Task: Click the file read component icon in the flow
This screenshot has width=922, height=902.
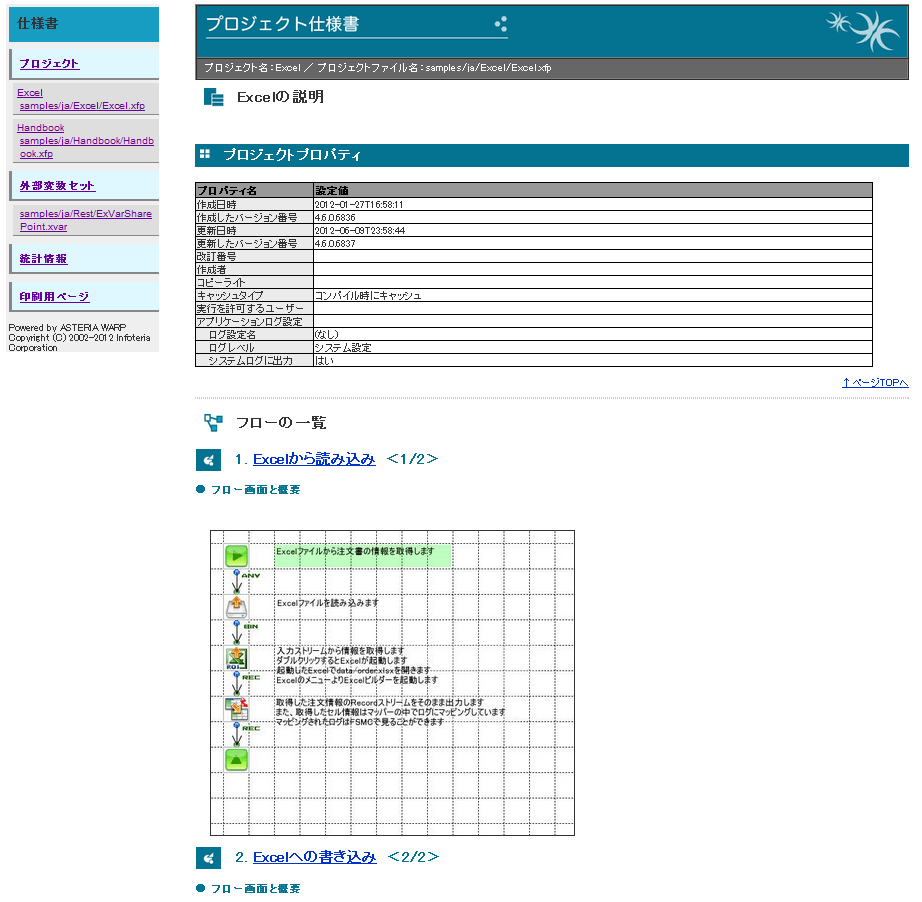Action: point(236,607)
